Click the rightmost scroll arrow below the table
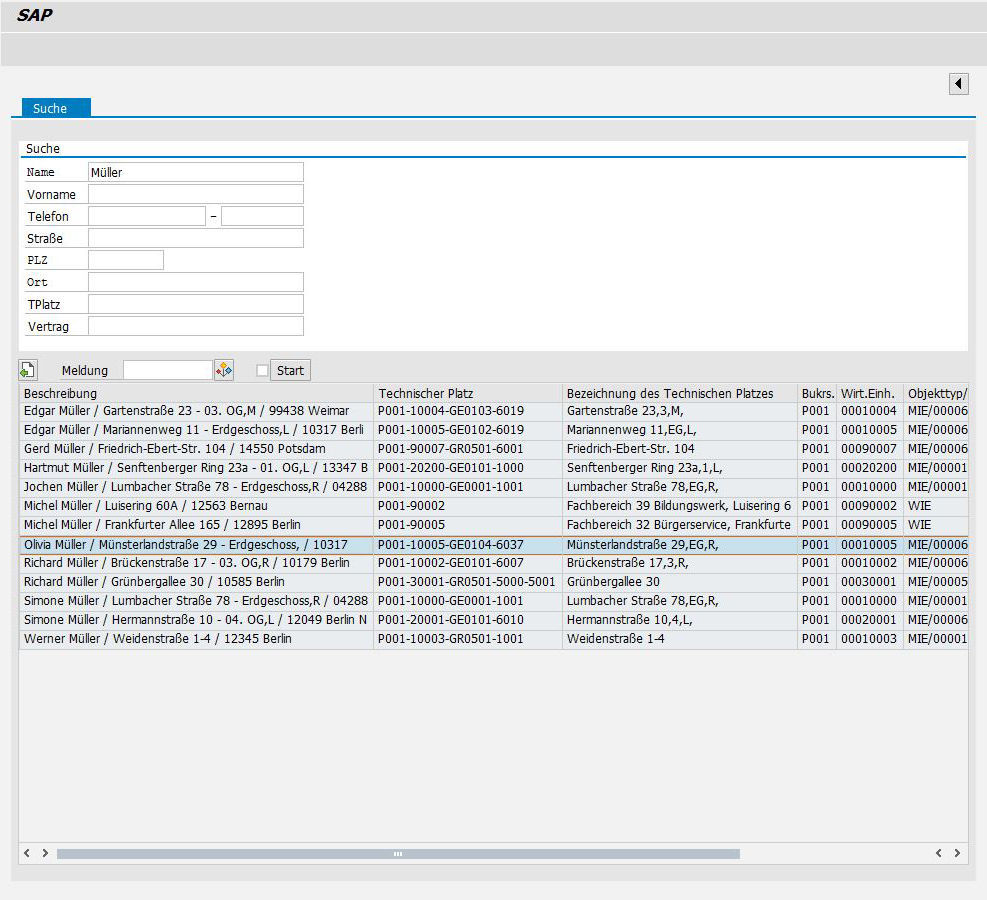Viewport: 987px width, 900px height. (957, 853)
